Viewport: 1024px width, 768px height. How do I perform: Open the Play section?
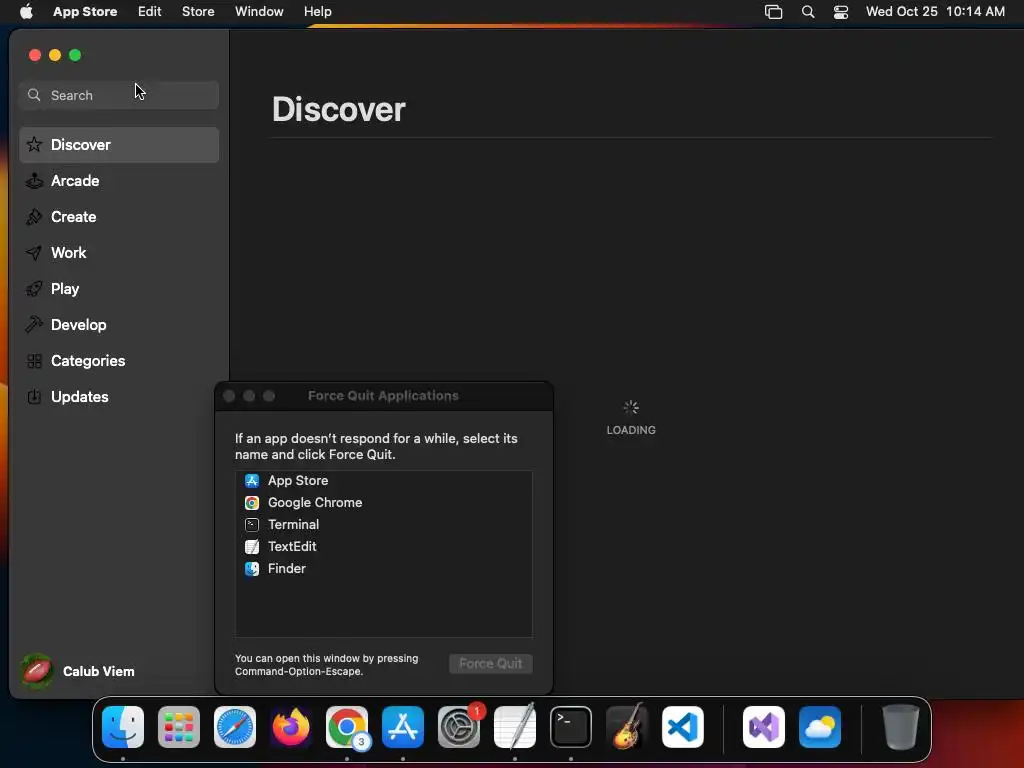coord(119,289)
